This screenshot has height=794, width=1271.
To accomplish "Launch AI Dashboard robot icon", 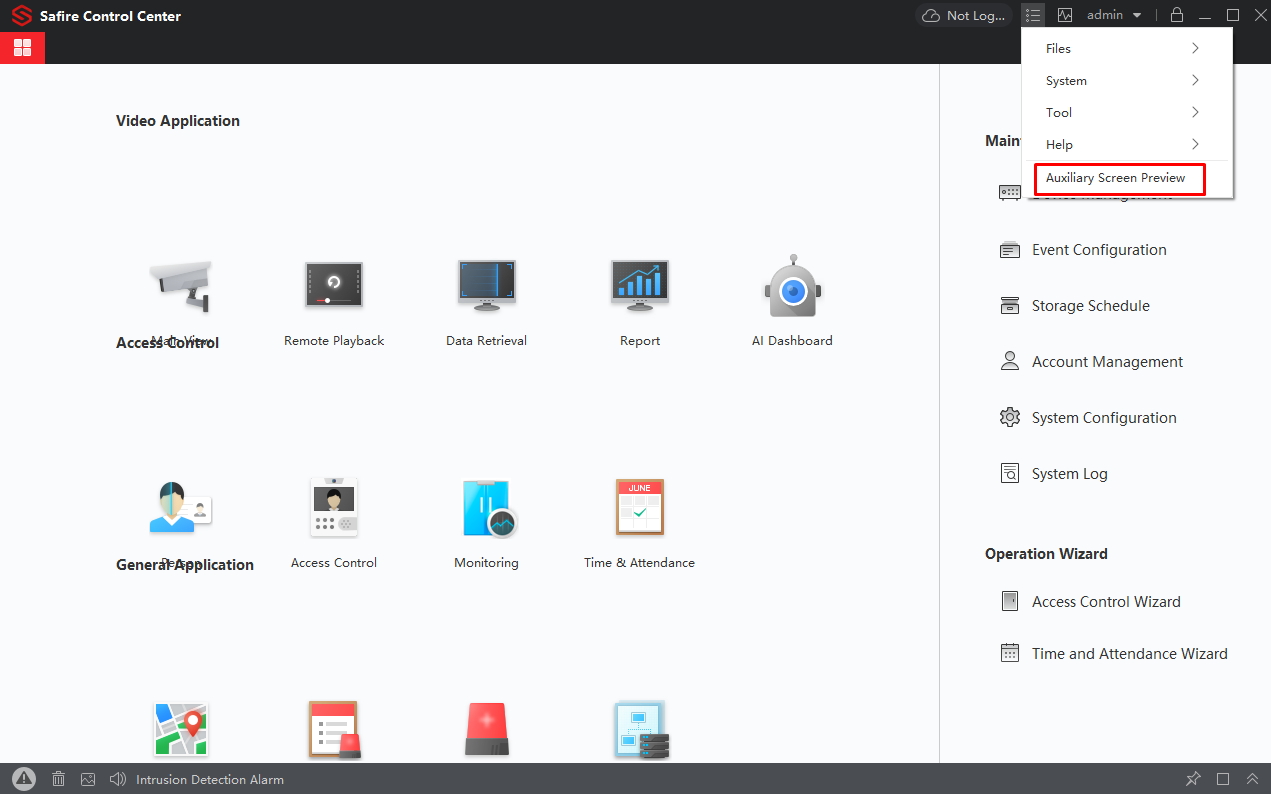I will click(792, 284).
